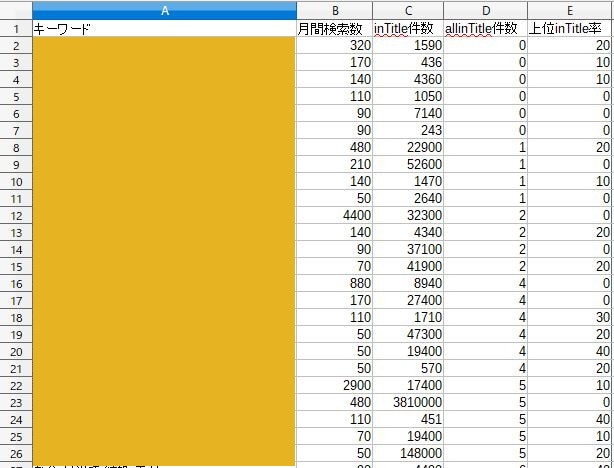Select cell with value 2640
This screenshot has width=614, height=468.
(408, 198)
